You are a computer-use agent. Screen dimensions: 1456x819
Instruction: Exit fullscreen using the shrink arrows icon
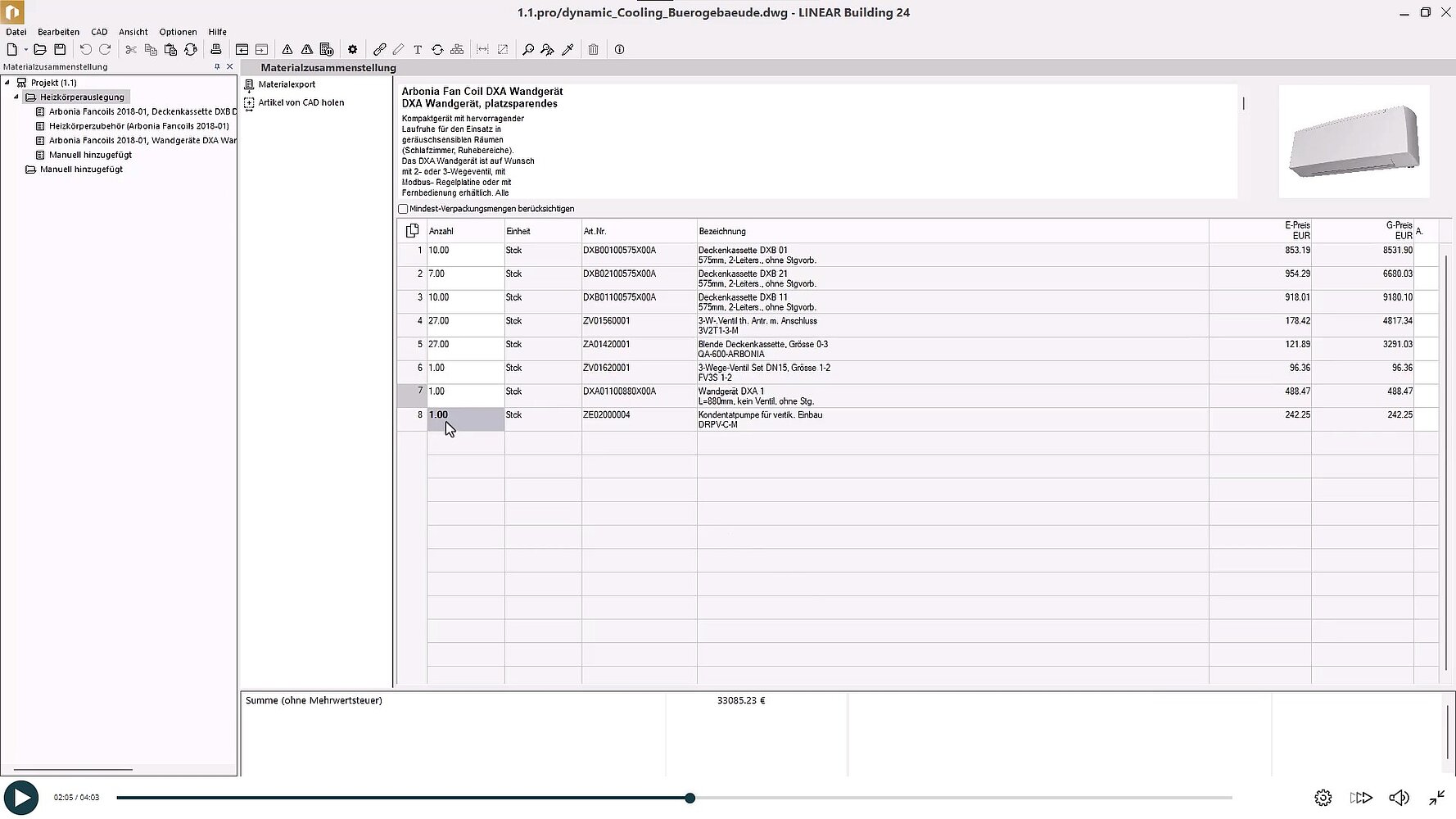click(1437, 798)
